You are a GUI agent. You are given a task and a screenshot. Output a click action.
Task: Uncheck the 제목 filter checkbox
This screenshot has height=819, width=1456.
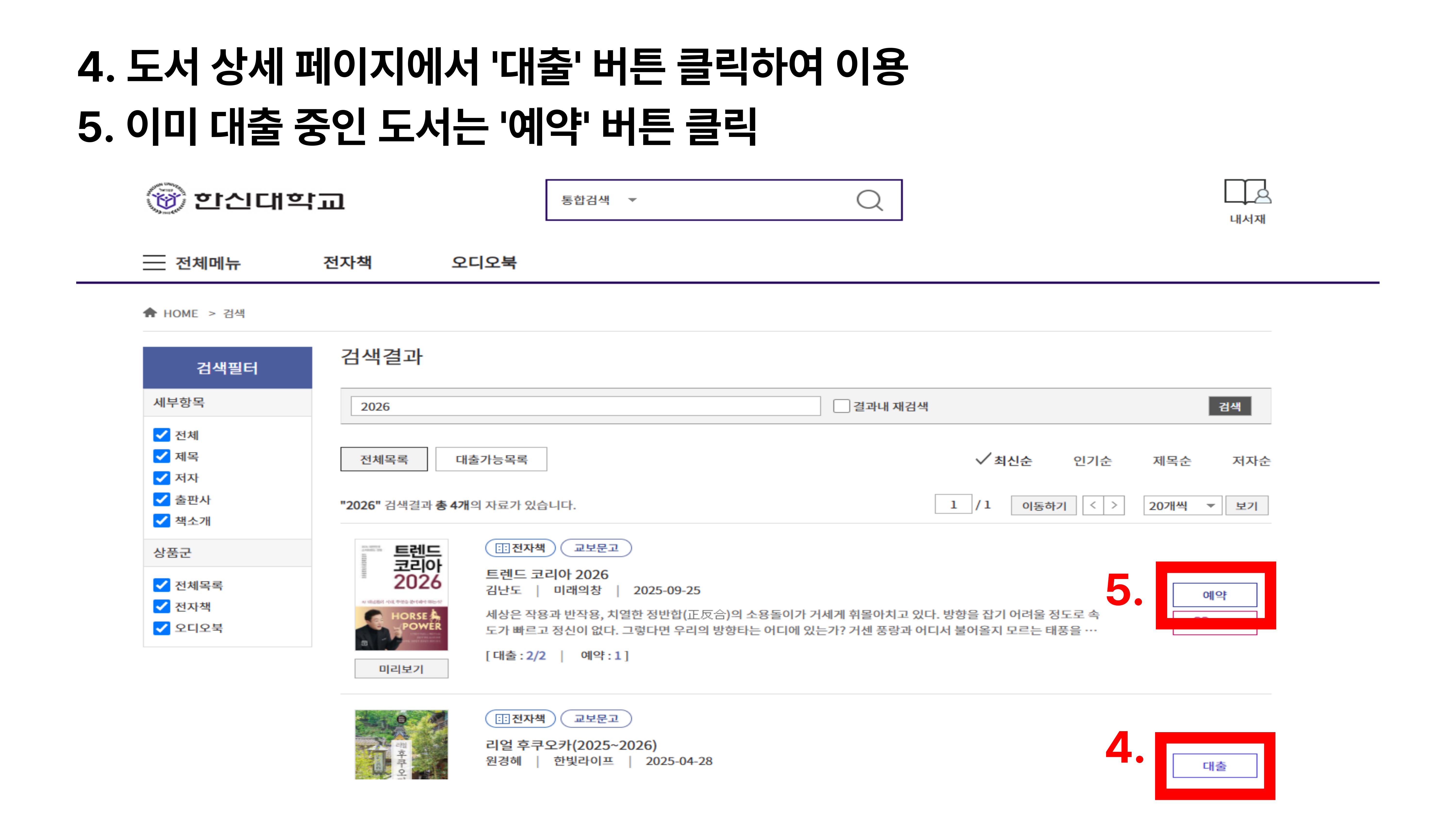click(162, 456)
